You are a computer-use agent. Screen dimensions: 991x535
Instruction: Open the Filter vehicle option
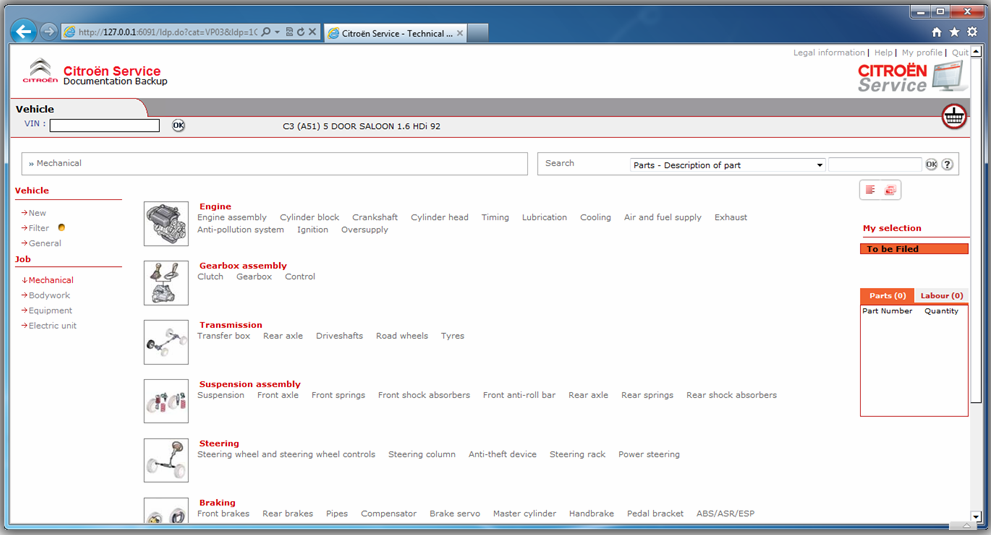pos(38,228)
